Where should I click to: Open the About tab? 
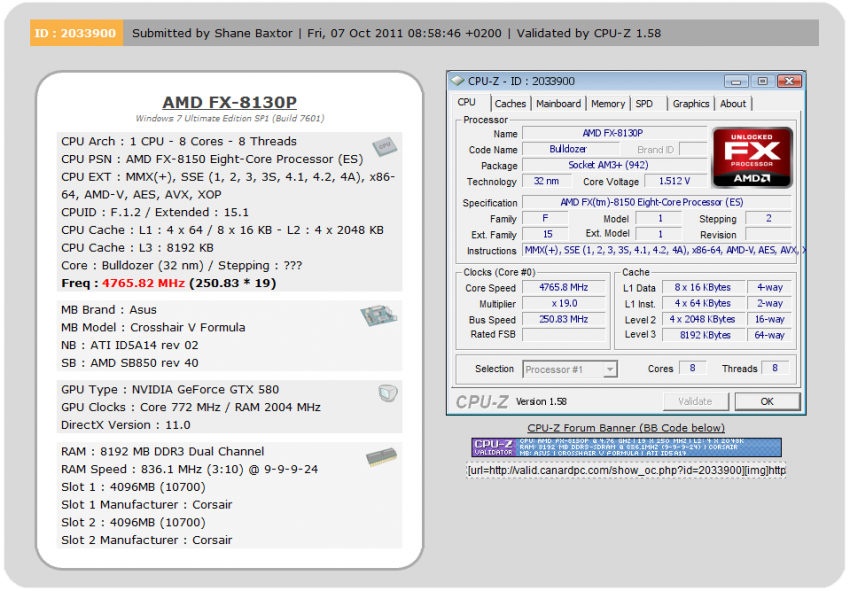(733, 103)
